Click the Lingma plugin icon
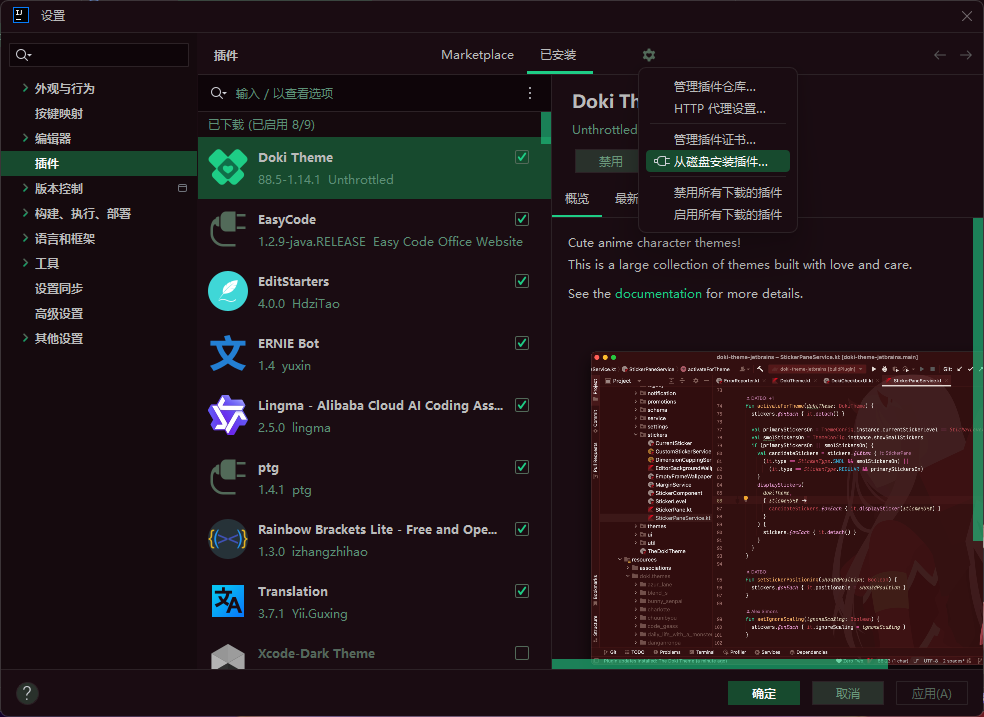The height and width of the screenshot is (717, 984). [227, 415]
